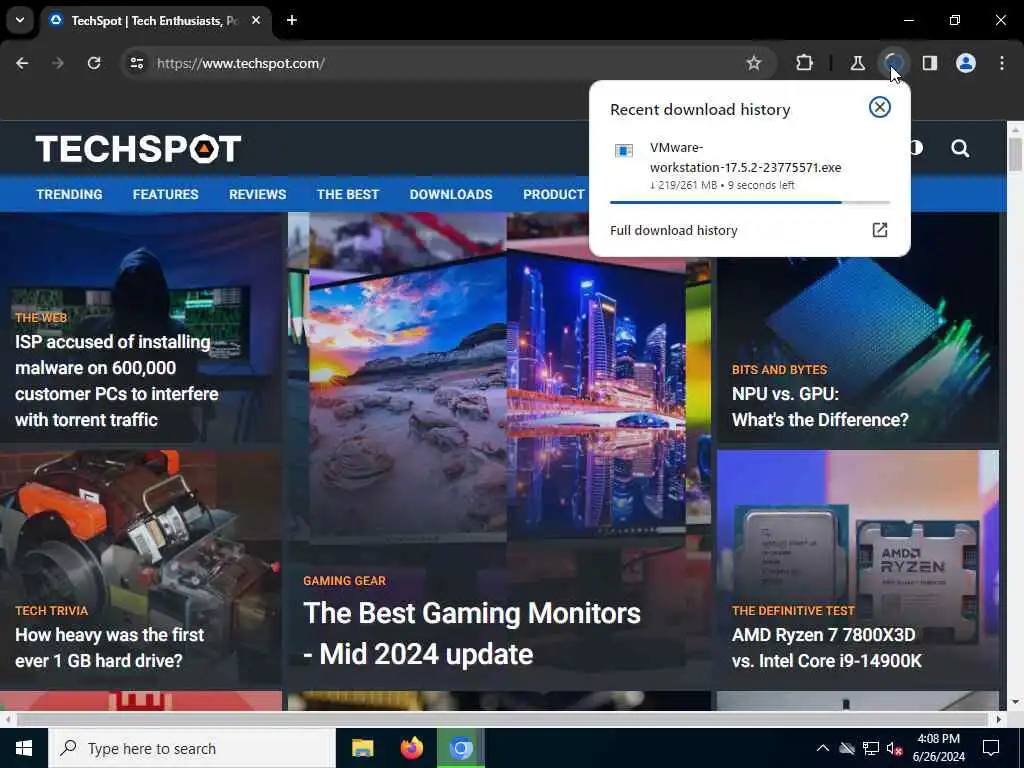The width and height of the screenshot is (1024, 768).
Task: Click the VMware-workstation-17.5.2 file name
Action: [x=746, y=157]
